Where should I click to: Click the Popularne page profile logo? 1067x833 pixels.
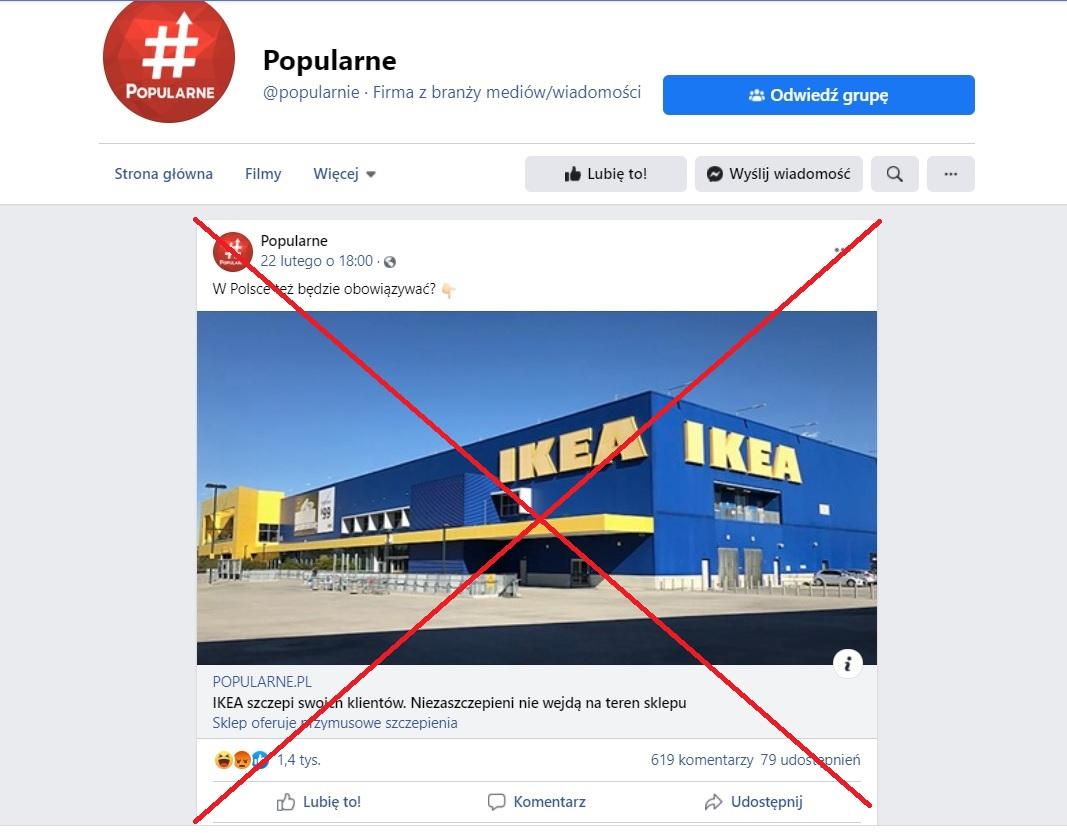tap(169, 59)
